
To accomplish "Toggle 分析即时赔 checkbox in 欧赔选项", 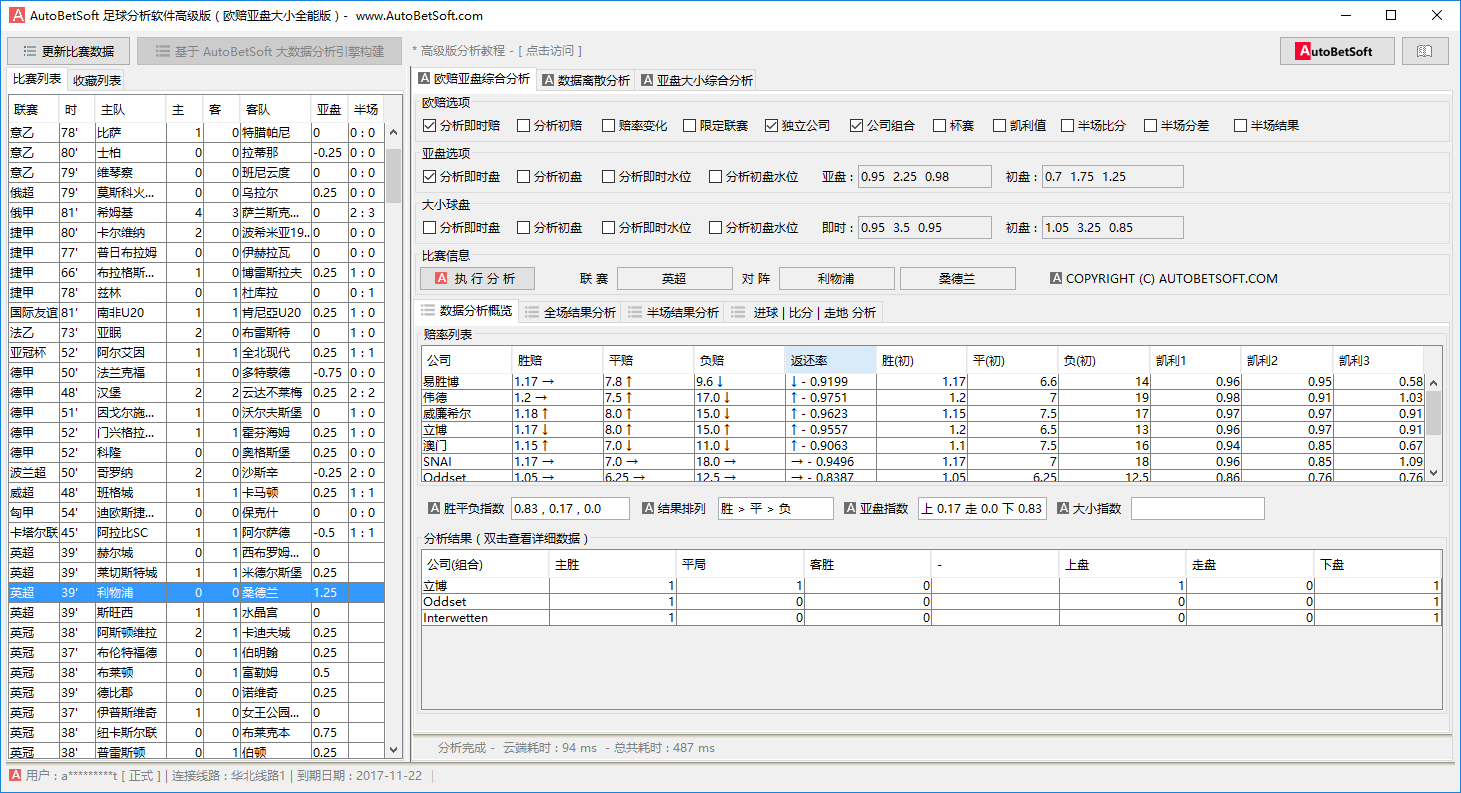I will click(x=461, y=126).
